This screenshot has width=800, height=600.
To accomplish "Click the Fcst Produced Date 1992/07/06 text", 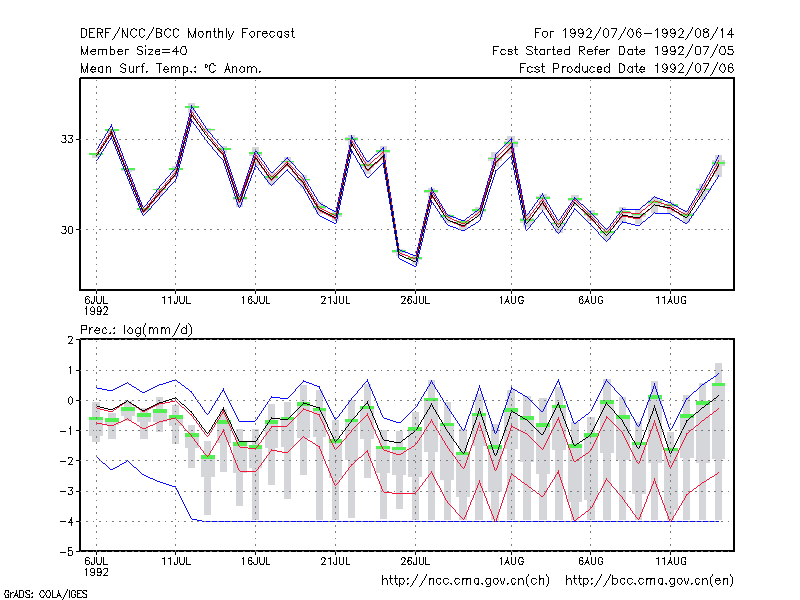I will point(627,68).
